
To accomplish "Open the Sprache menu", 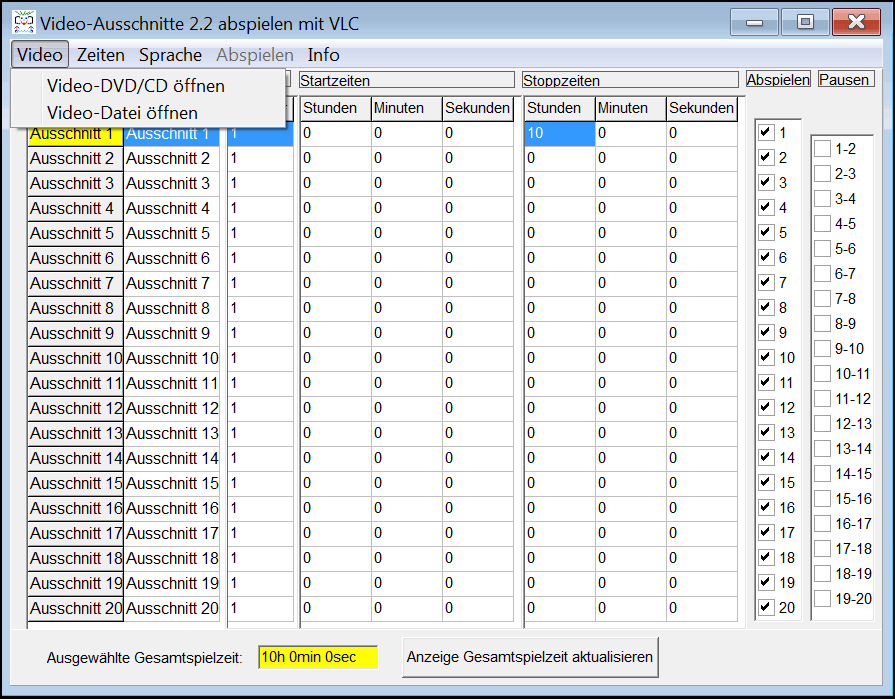I will click(170, 55).
